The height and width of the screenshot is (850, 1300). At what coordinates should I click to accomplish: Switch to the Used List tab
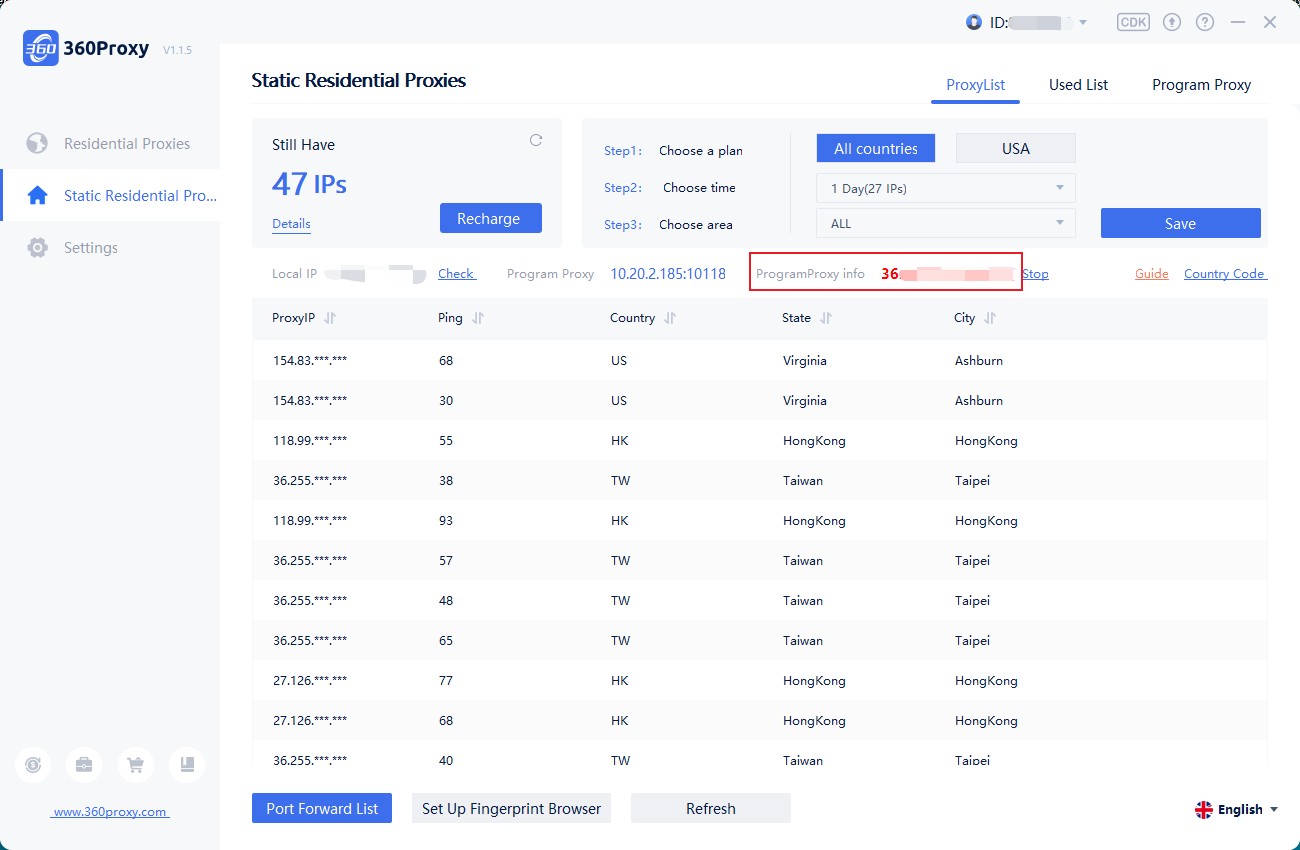tap(1078, 85)
